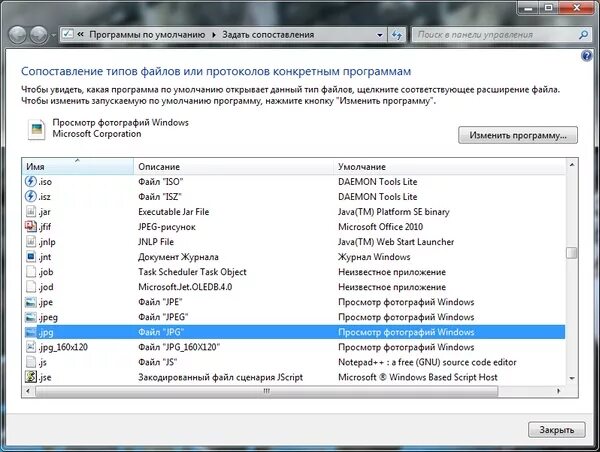This screenshot has width=600, height=452.
Task: Click the Forward navigation arrow button
Action: 39,35
